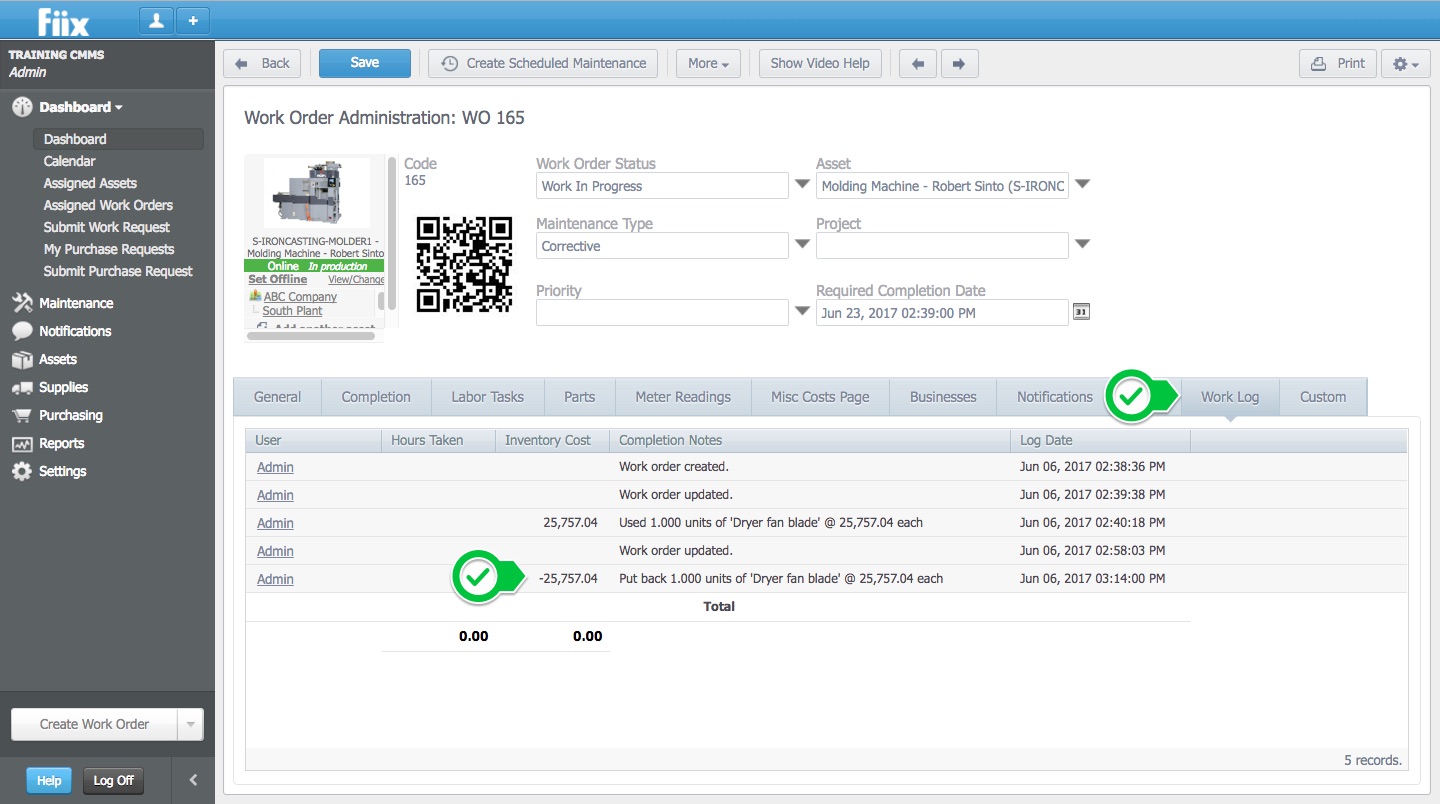This screenshot has height=804, width=1440.
Task: Open Priority dropdown arrow
Action: click(x=802, y=312)
